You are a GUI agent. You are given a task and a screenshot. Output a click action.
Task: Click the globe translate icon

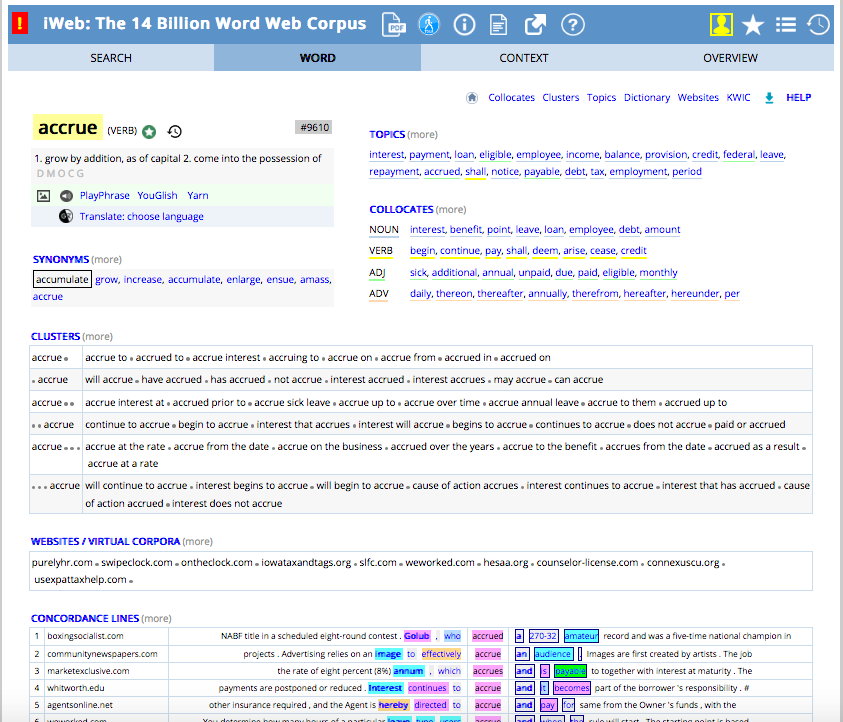click(x=66, y=216)
